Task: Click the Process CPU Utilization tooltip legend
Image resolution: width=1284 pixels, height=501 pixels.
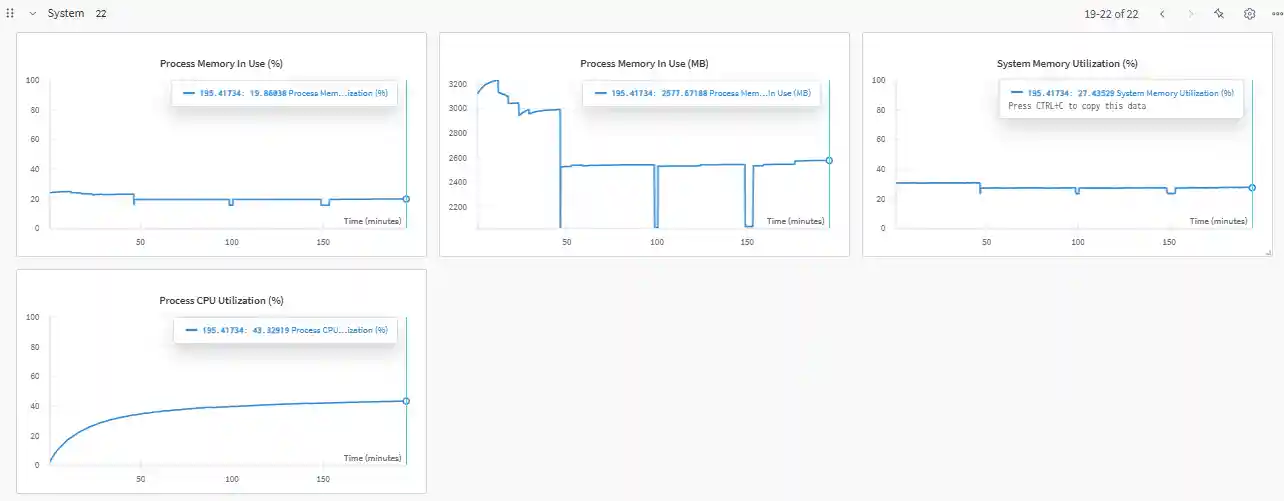Action: click(284, 330)
